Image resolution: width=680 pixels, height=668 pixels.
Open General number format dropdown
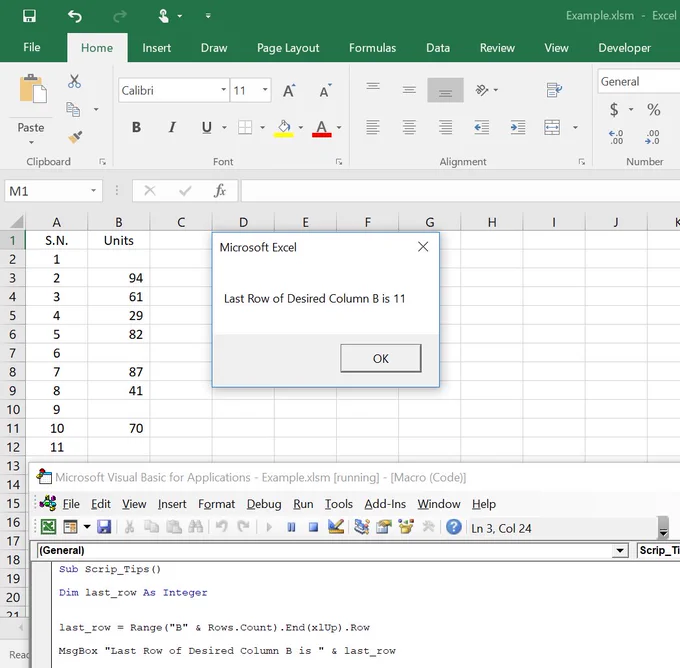point(638,82)
